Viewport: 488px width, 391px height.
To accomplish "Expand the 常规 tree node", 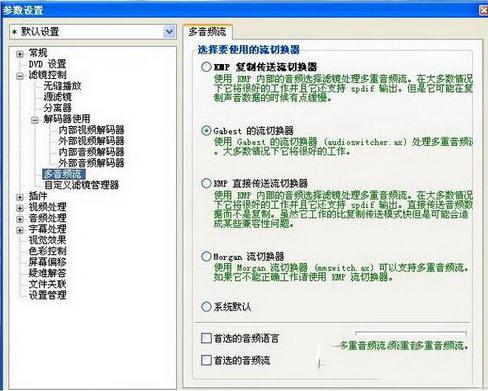I will 20,54.
